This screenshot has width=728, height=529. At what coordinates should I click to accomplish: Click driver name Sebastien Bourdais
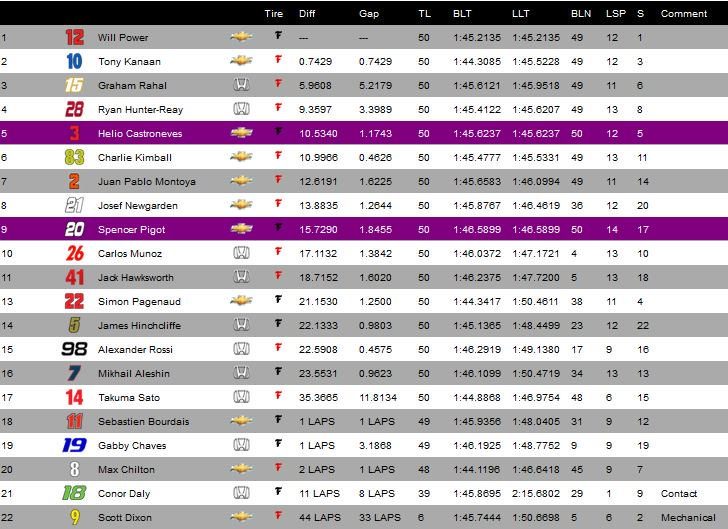[143, 422]
